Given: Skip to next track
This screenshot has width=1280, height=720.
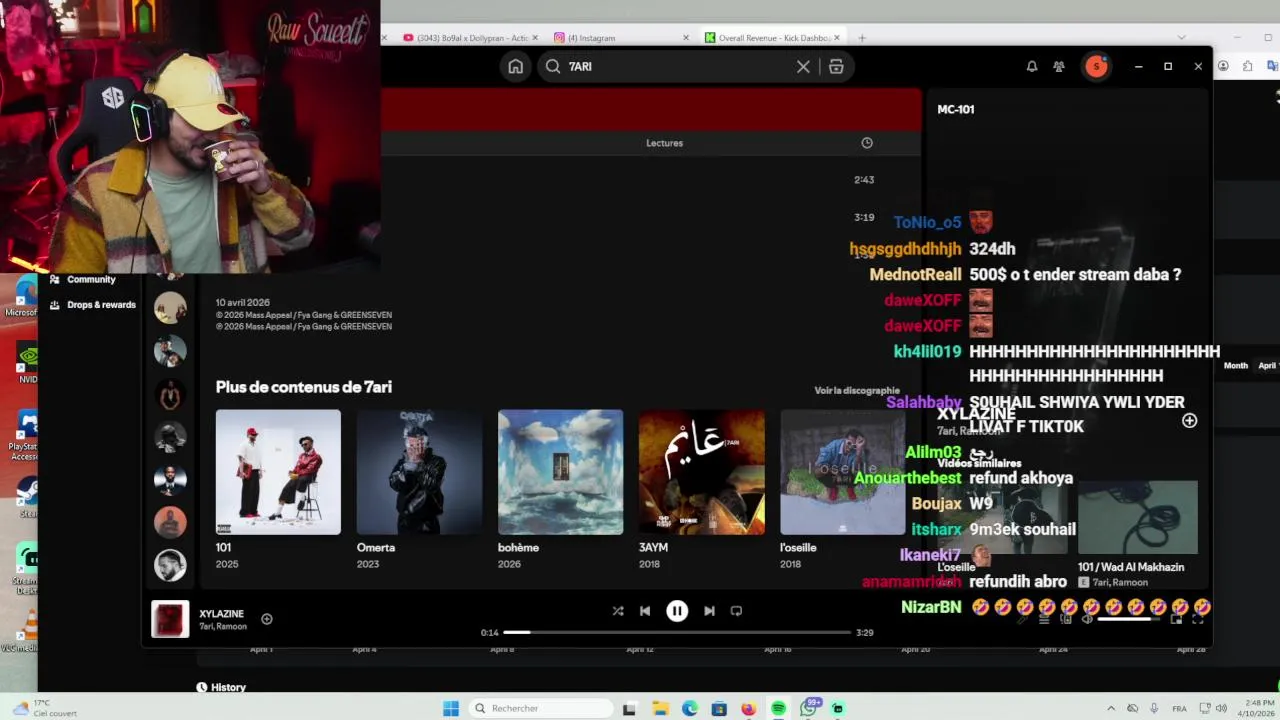Looking at the screenshot, I should pos(709,611).
